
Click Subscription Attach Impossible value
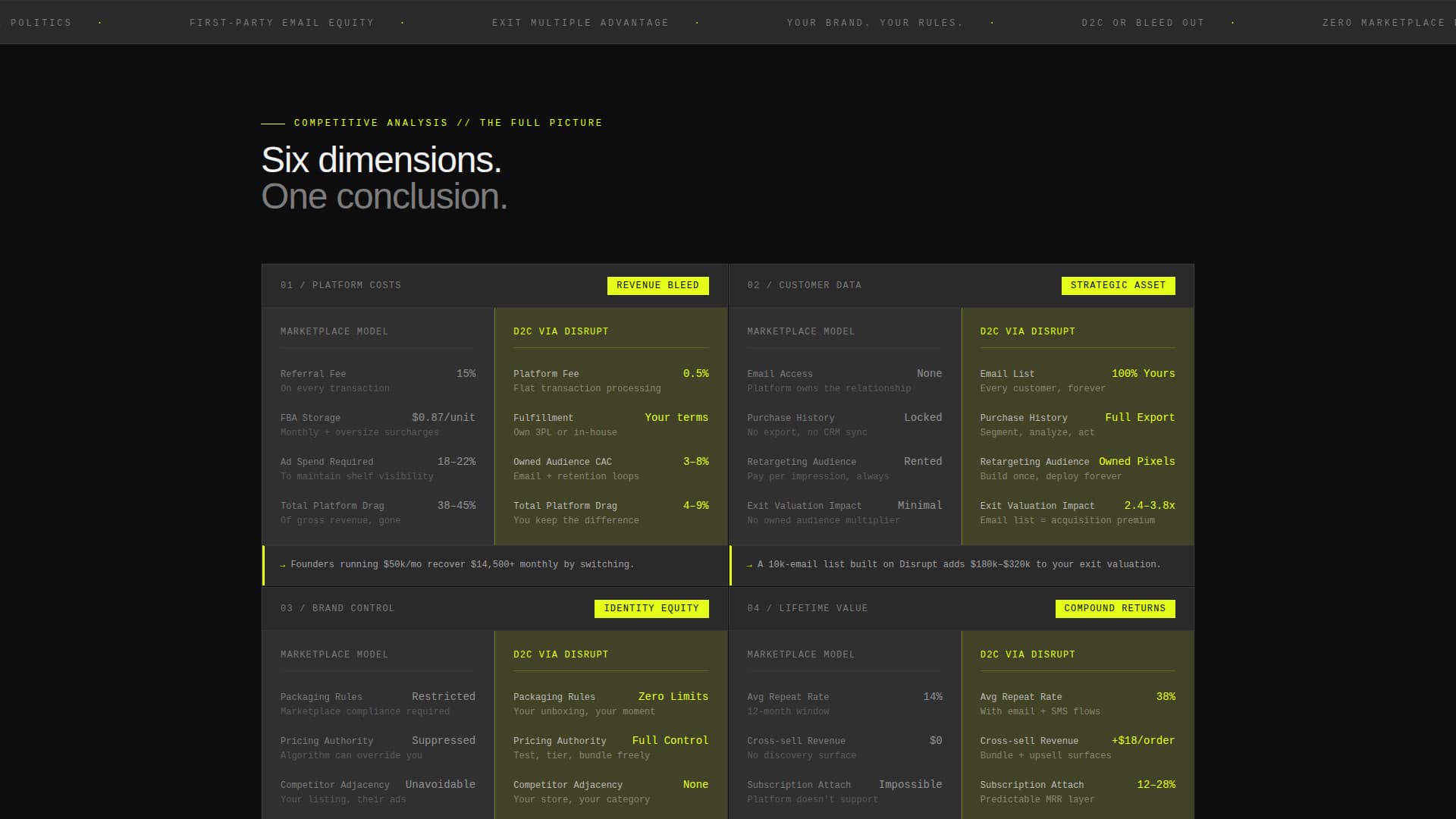(911, 785)
